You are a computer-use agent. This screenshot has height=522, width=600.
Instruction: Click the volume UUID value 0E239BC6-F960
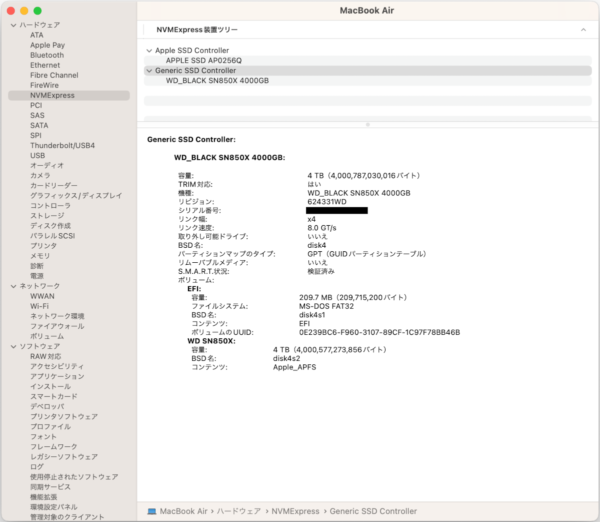click(x=379, y=333)
